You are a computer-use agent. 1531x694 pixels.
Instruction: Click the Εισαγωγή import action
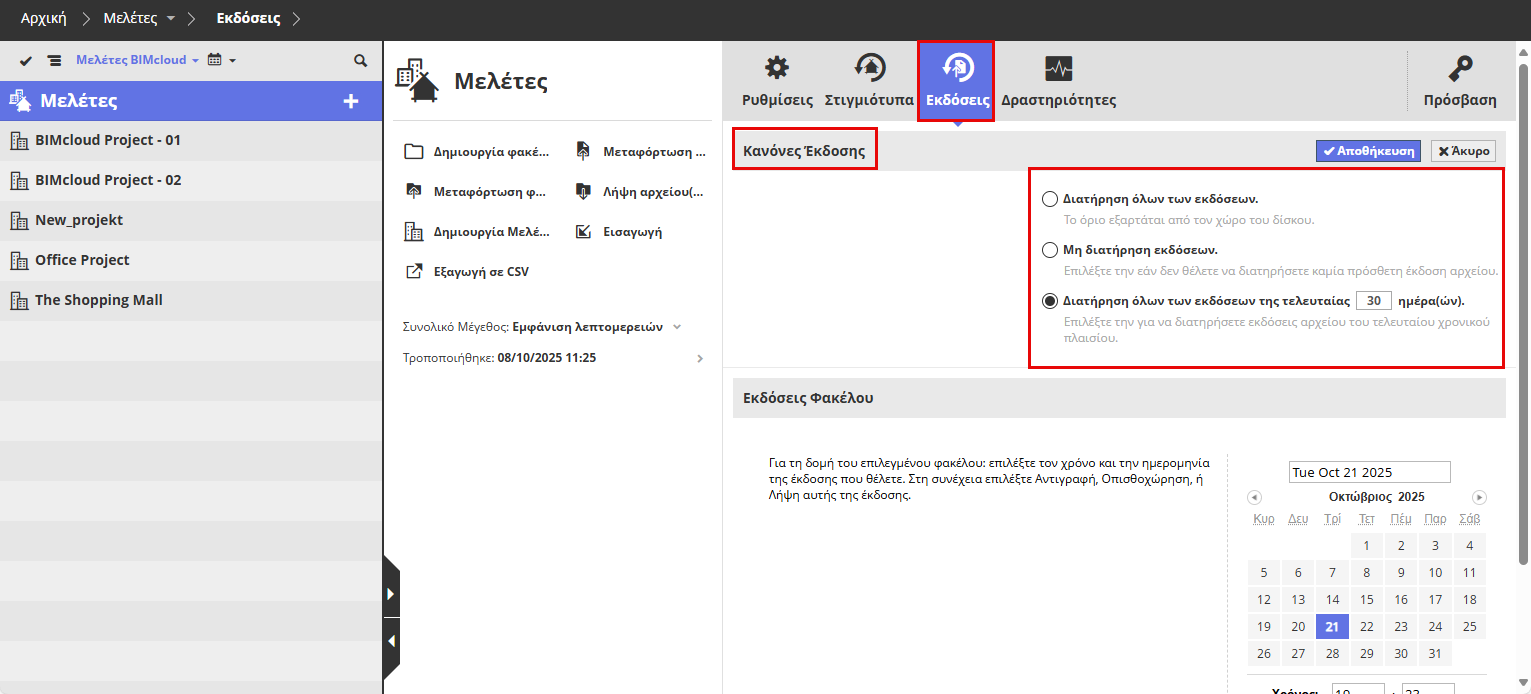click(619, 231)
